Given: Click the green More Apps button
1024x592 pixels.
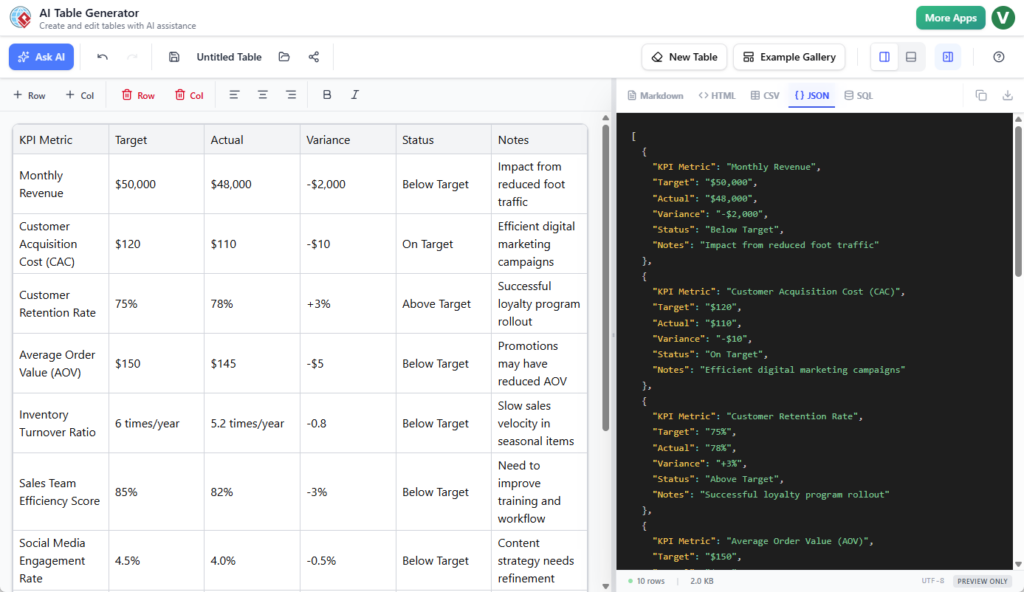Looking at the screenshot, I should coord(950,17).
